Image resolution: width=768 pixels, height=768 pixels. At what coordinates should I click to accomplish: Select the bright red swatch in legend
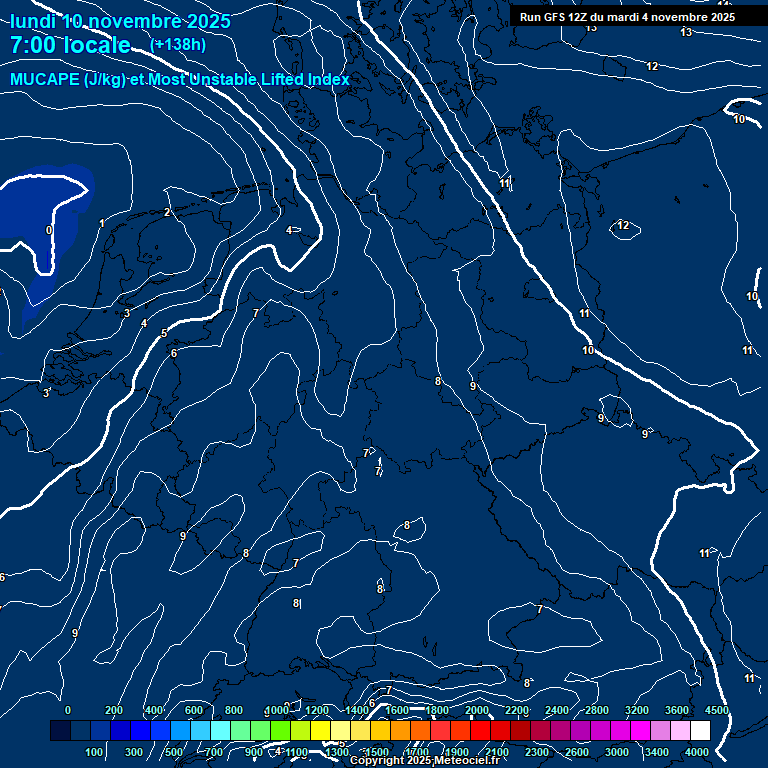point(480,732)
